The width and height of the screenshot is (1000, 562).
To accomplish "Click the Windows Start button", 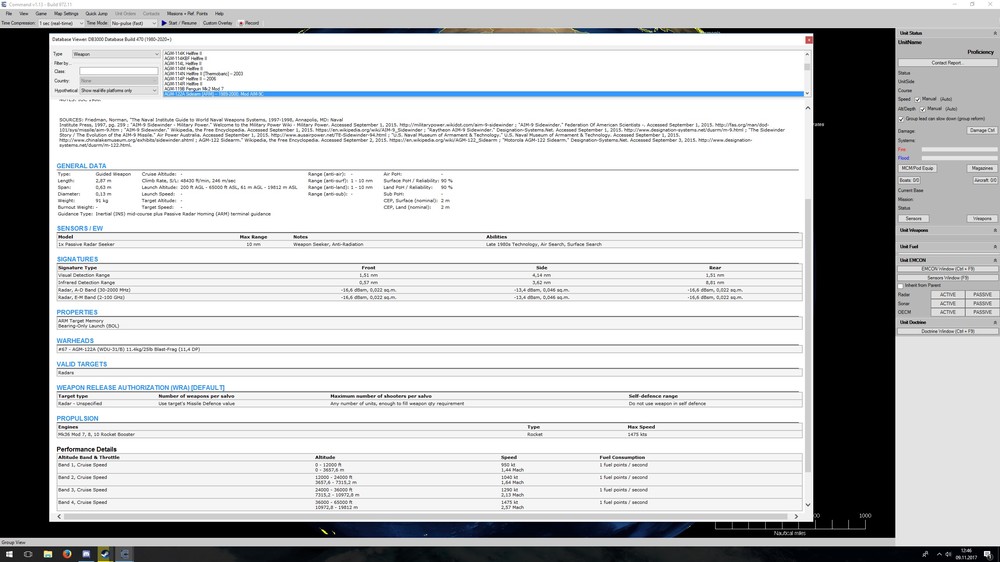I will coord(8,552).
